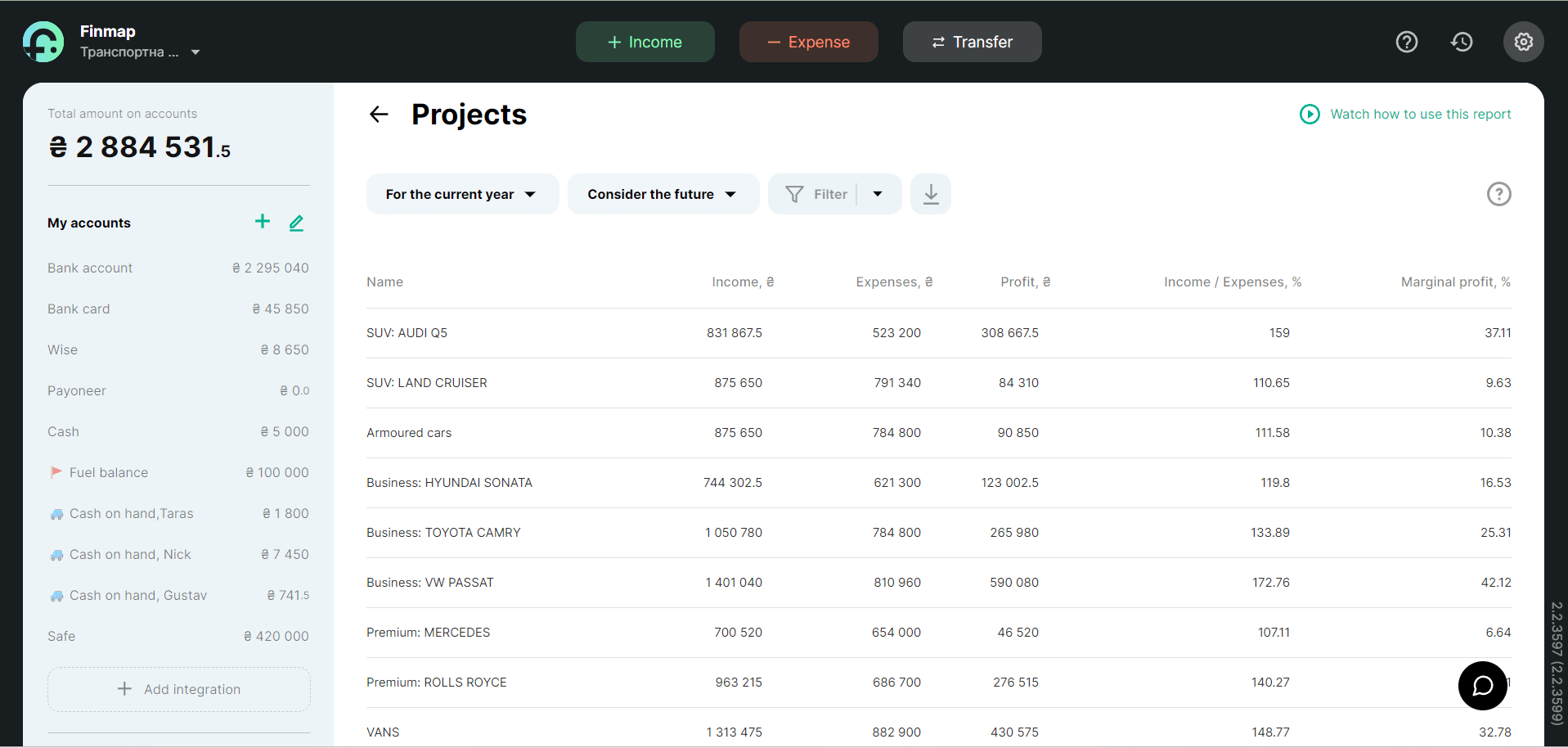This screenshot has width=1568, height=748.
Task: Click the report help question mark icon
Action: pyautogui.click(x=1498, y=194)
